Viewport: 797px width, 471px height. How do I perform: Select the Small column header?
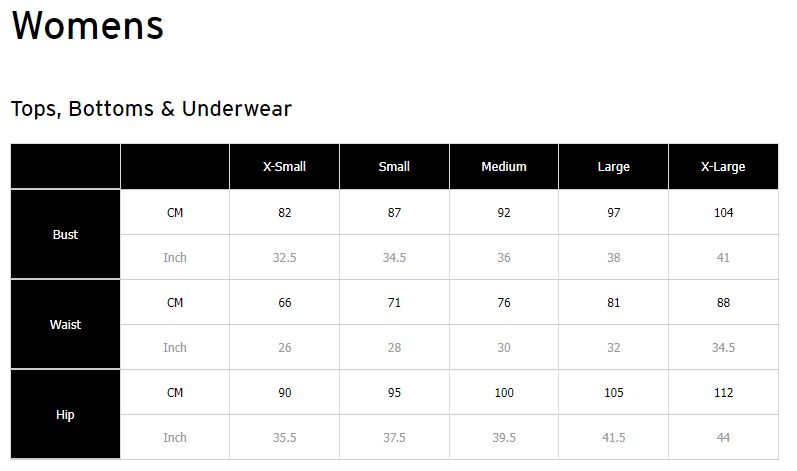pos(394,167)
